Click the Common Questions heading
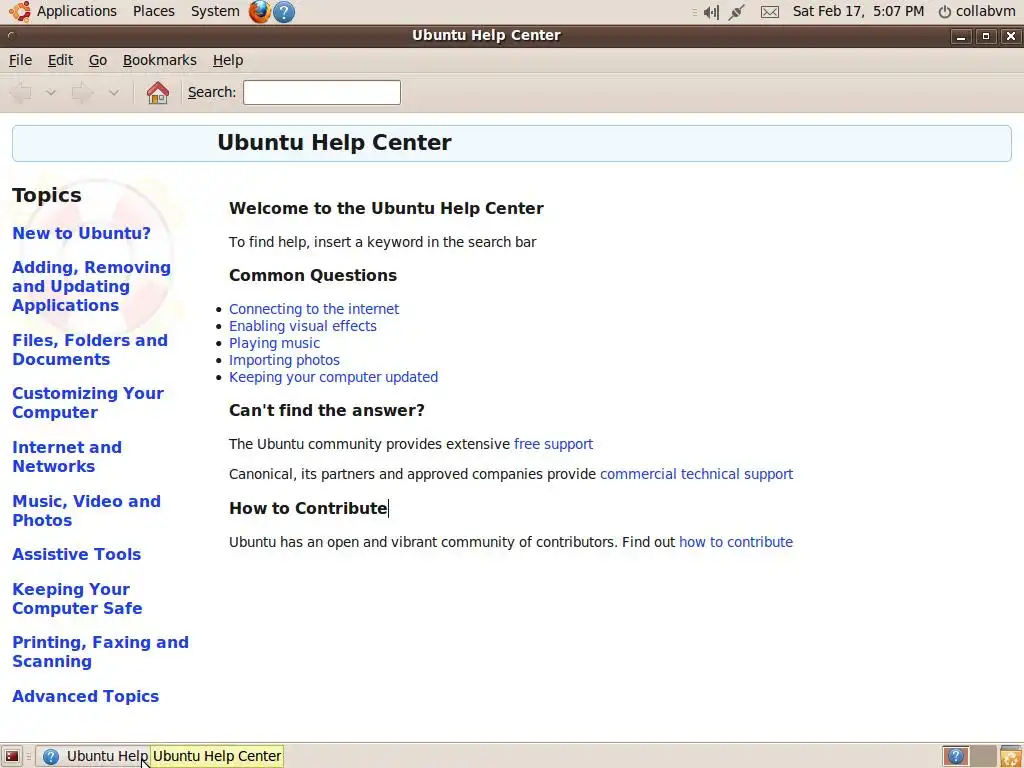 coord(313,275)
